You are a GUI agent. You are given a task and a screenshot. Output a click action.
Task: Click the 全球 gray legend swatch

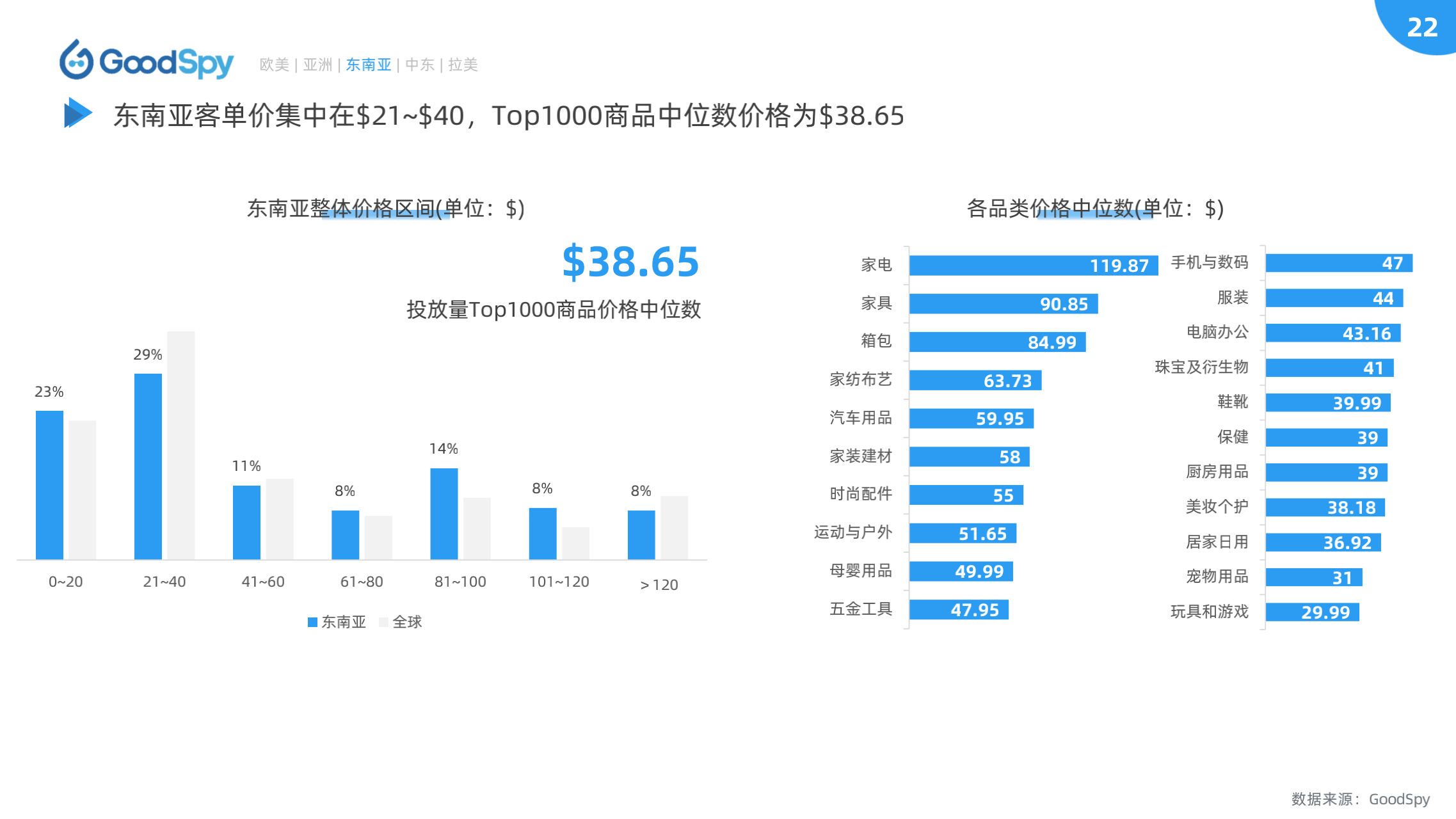(x=383, y=622)
